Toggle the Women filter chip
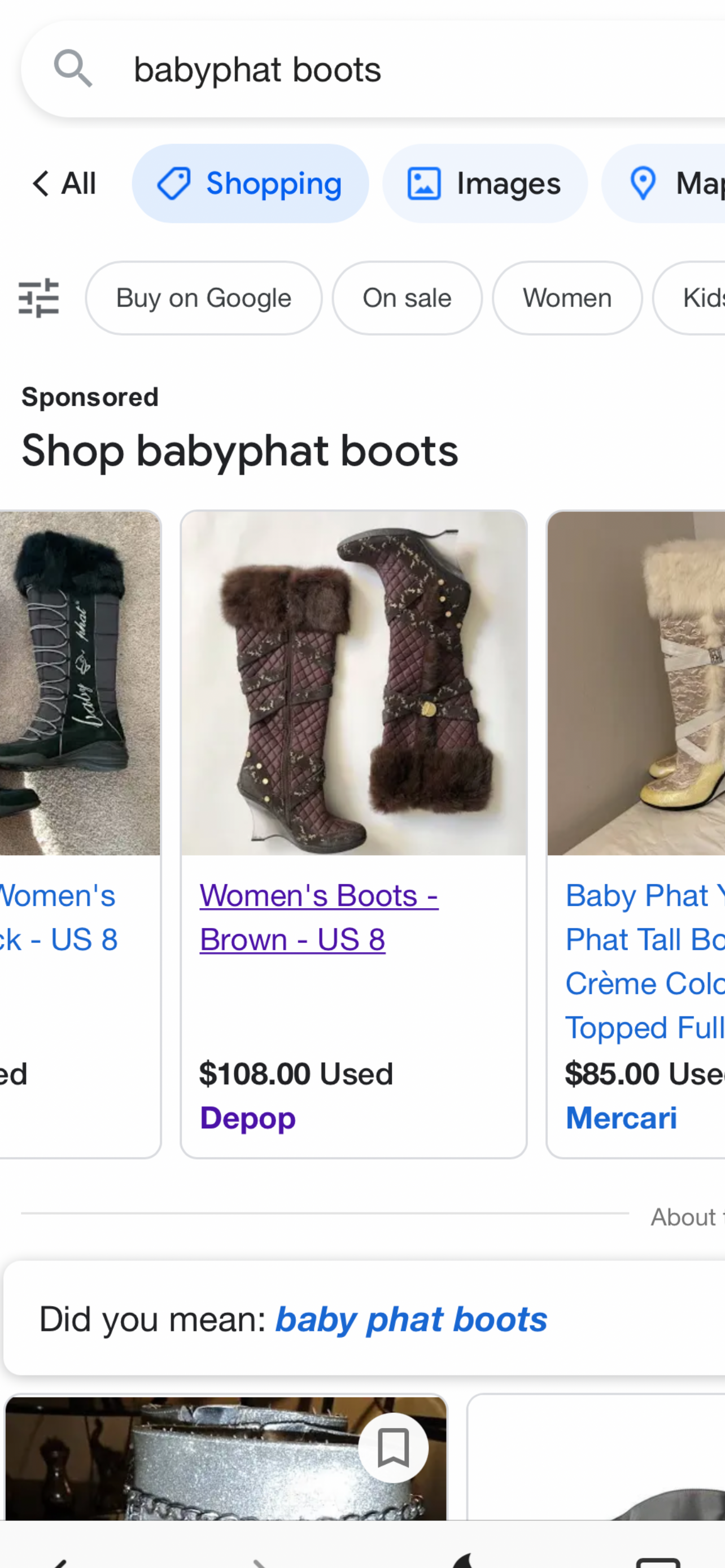This screenshot has width=725, height=1568. tap(566, 297)
